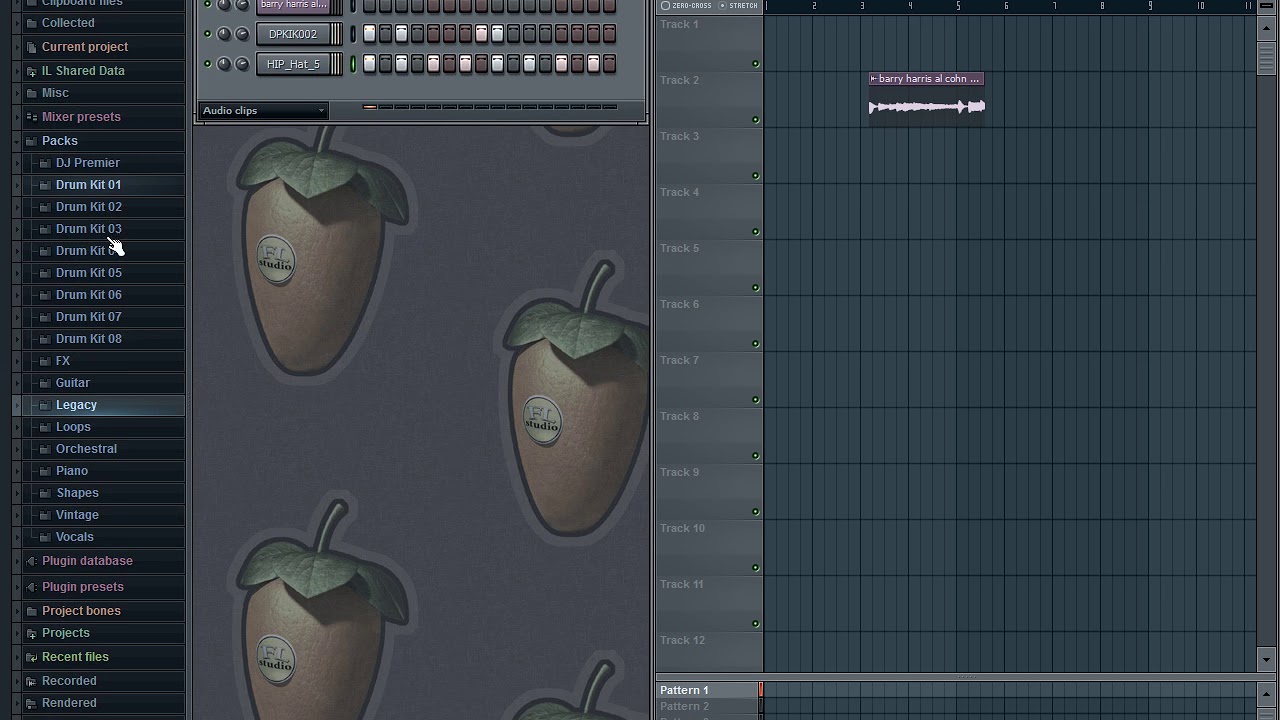Click the folder icon beside Vintage
Image resolution: width=1280 pixels, height=720 pixels.
tap(45, 515)
